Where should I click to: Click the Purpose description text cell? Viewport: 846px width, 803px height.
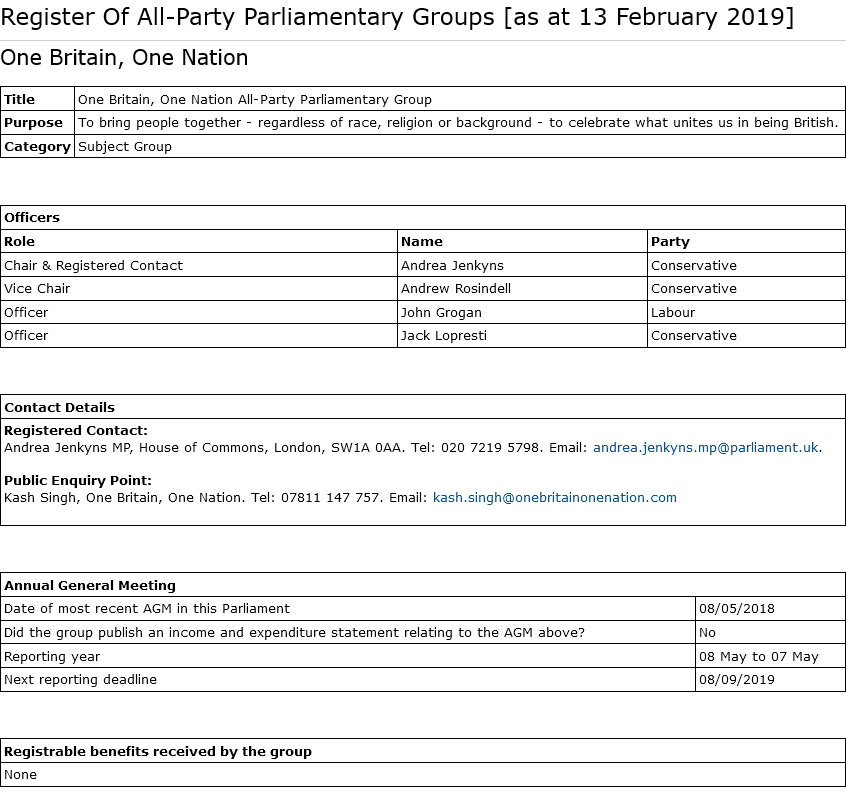pos(460,123)
